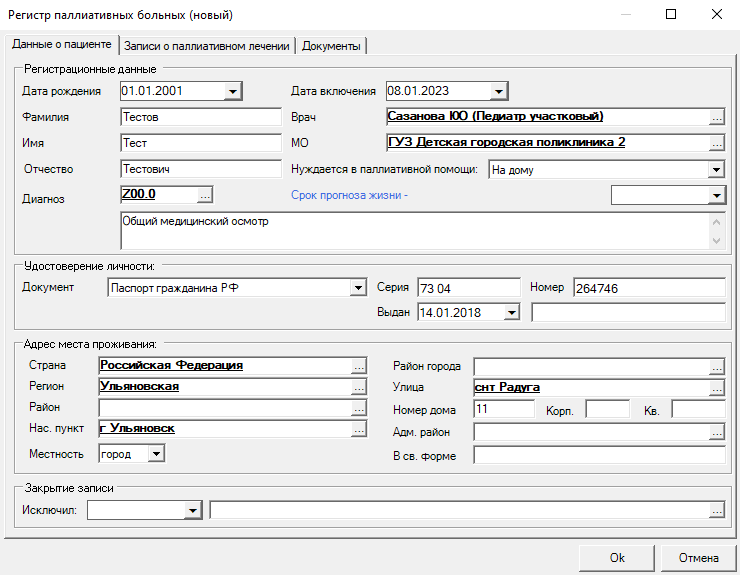This screenshot has height=575, width=740.
Task: Open the МО lookup ellipsis button
Action: (716, 143)
